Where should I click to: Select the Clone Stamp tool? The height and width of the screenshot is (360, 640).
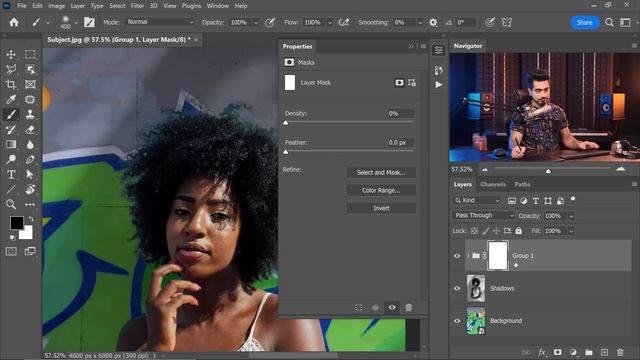coord(30,114)
